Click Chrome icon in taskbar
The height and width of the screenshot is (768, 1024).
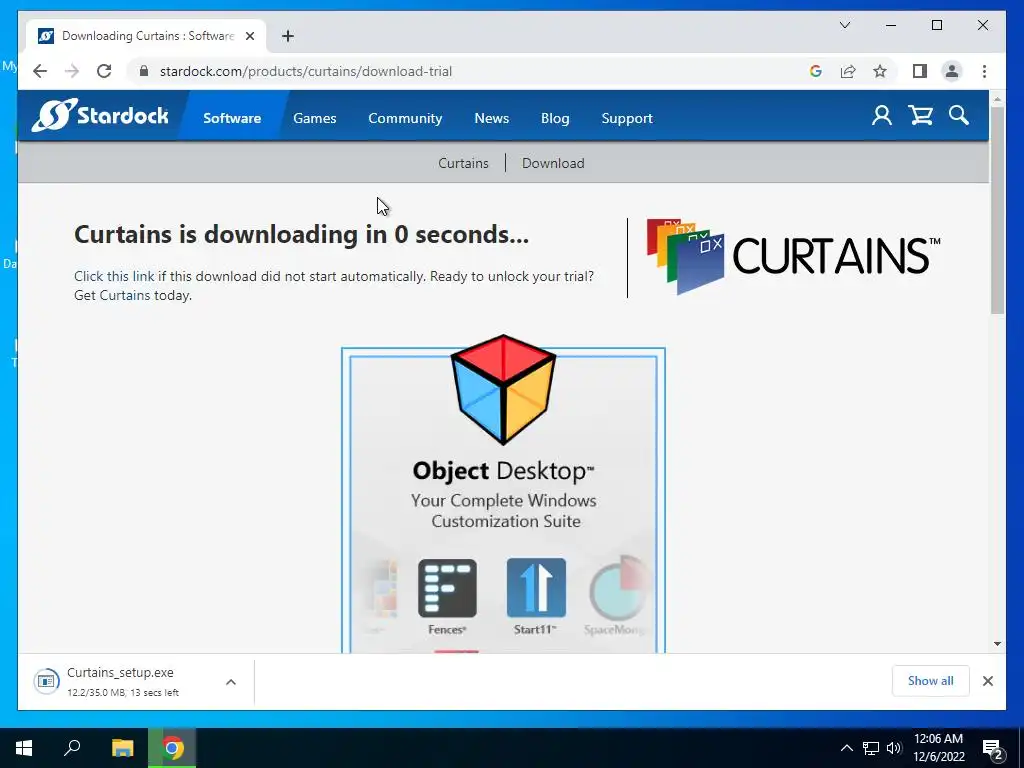172,748
